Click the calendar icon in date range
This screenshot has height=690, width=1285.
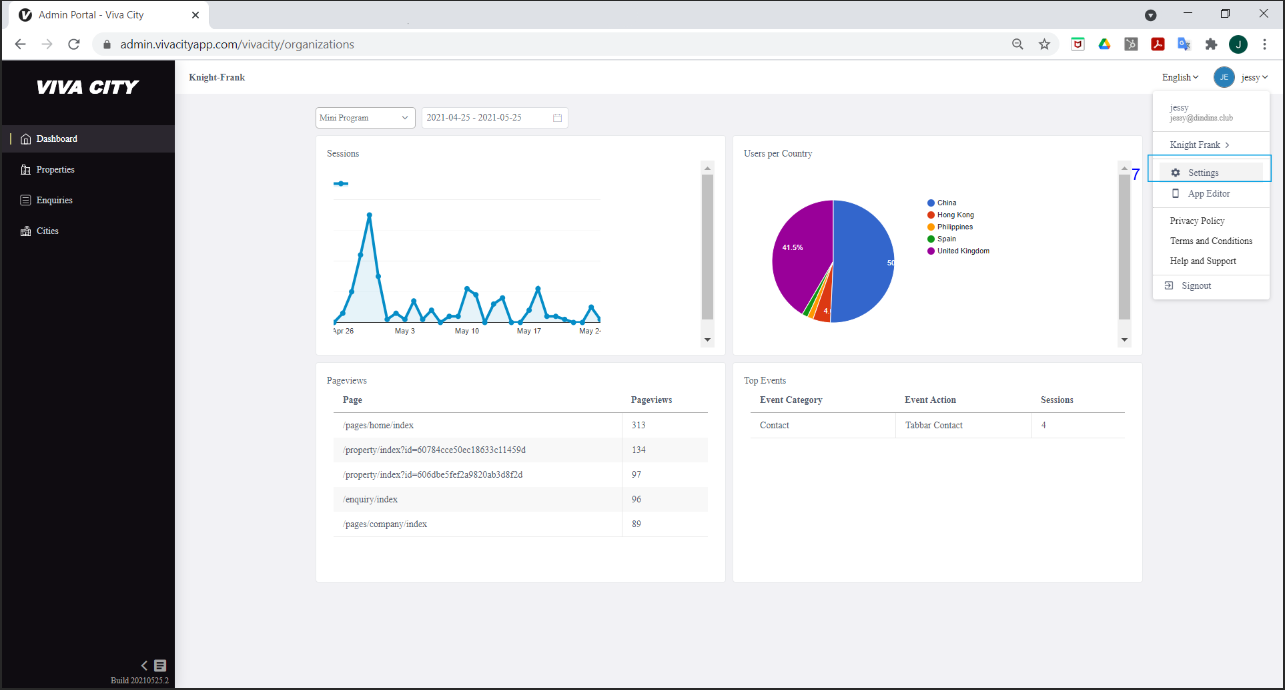point(557,118)
